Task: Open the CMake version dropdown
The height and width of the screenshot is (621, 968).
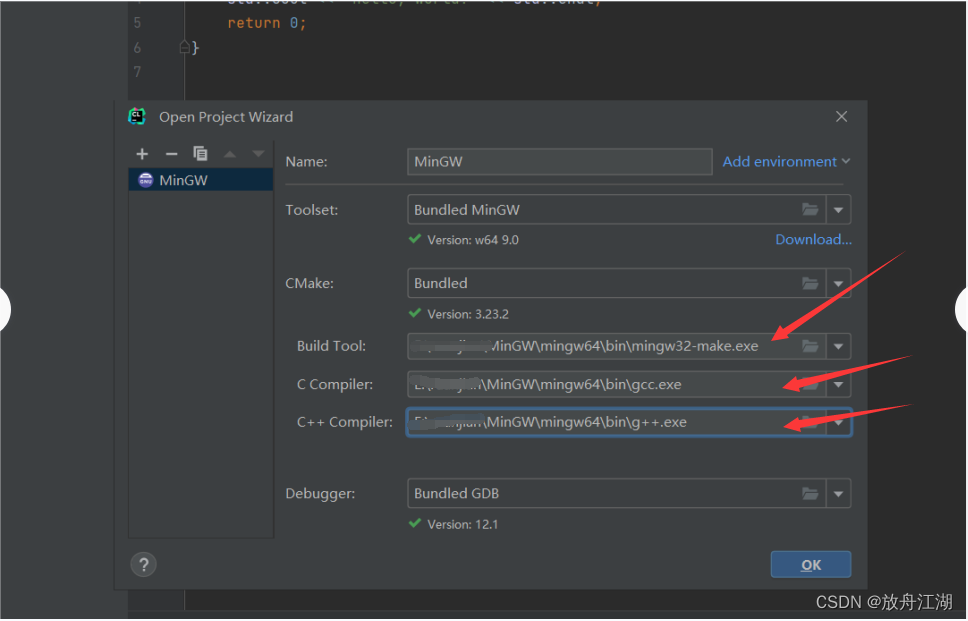Action: (x=840, y=283)
